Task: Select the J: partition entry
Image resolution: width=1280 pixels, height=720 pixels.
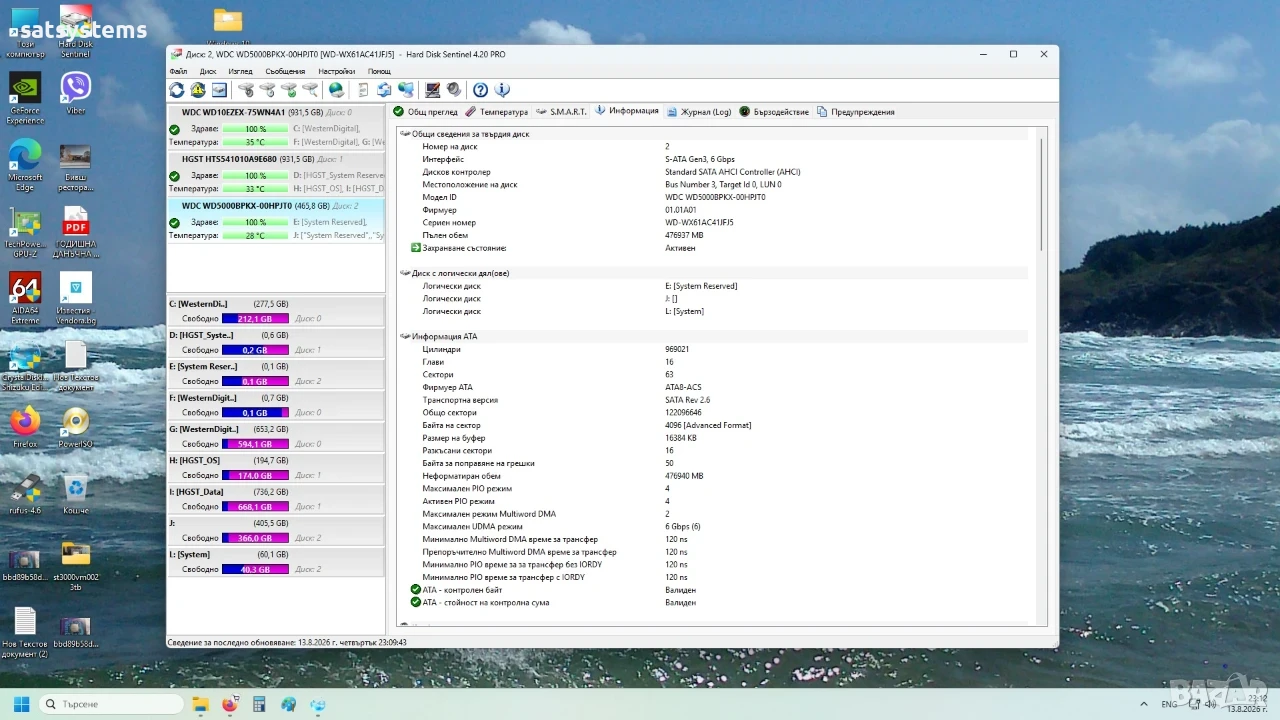Action: pyautogui.click(x=275, y=530)
